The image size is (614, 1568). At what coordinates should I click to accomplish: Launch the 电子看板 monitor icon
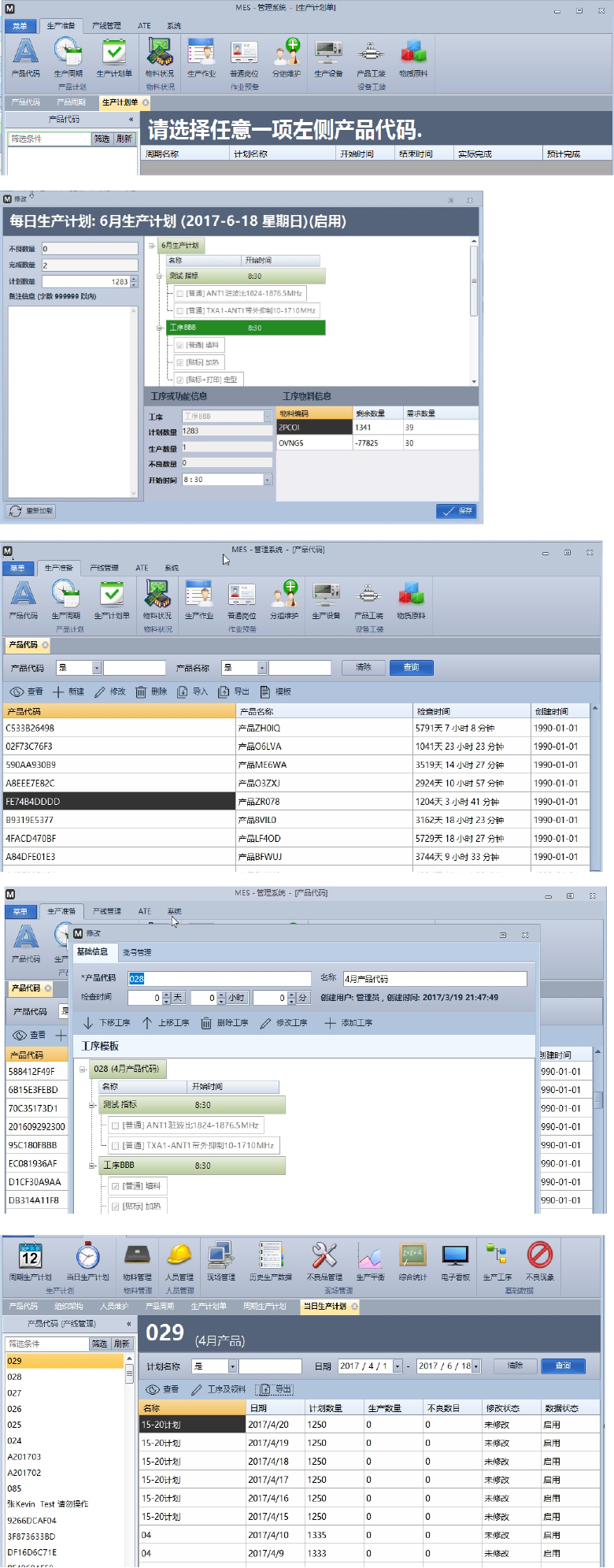click(x=455, y=1258)
